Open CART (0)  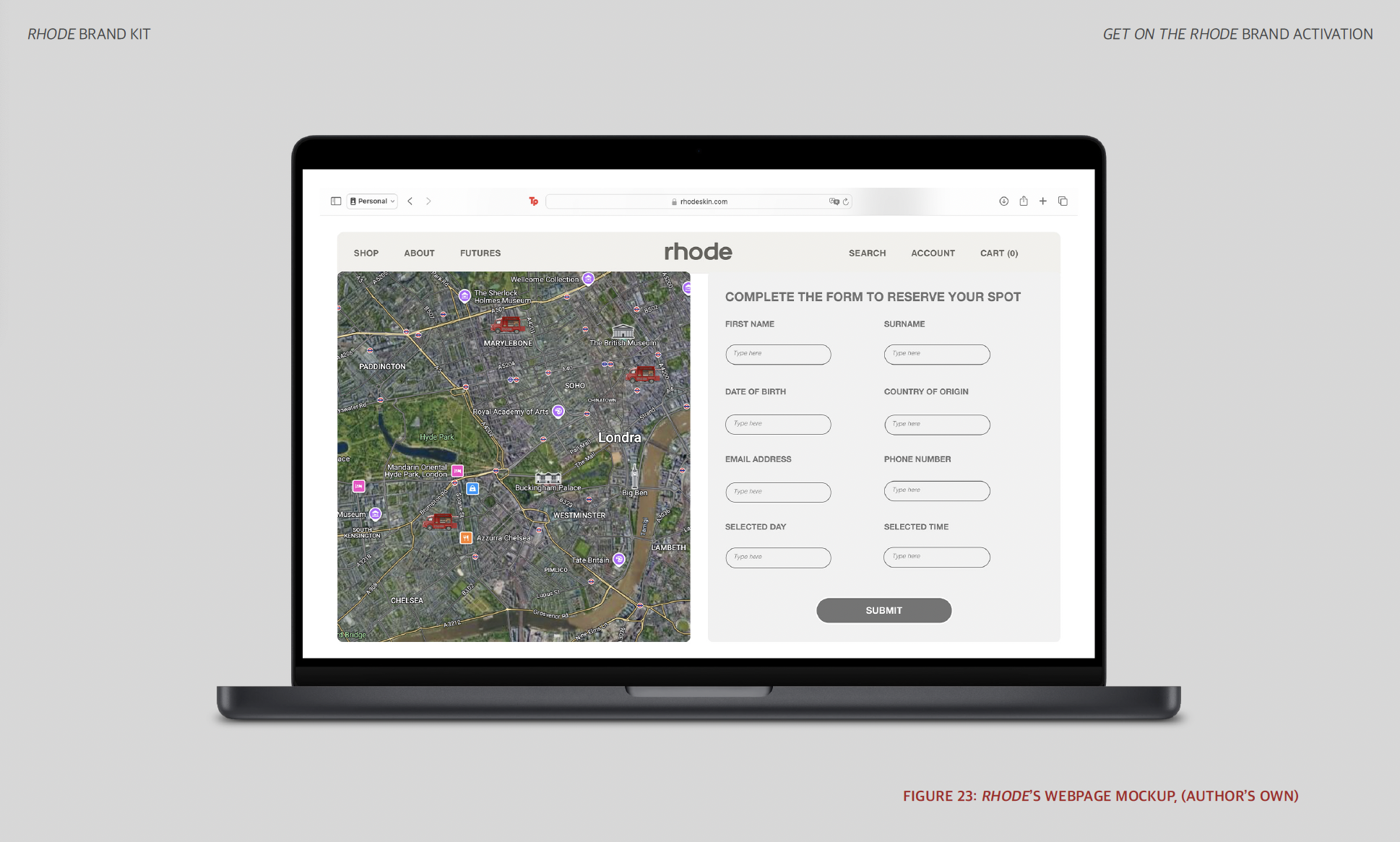point(999,253)
